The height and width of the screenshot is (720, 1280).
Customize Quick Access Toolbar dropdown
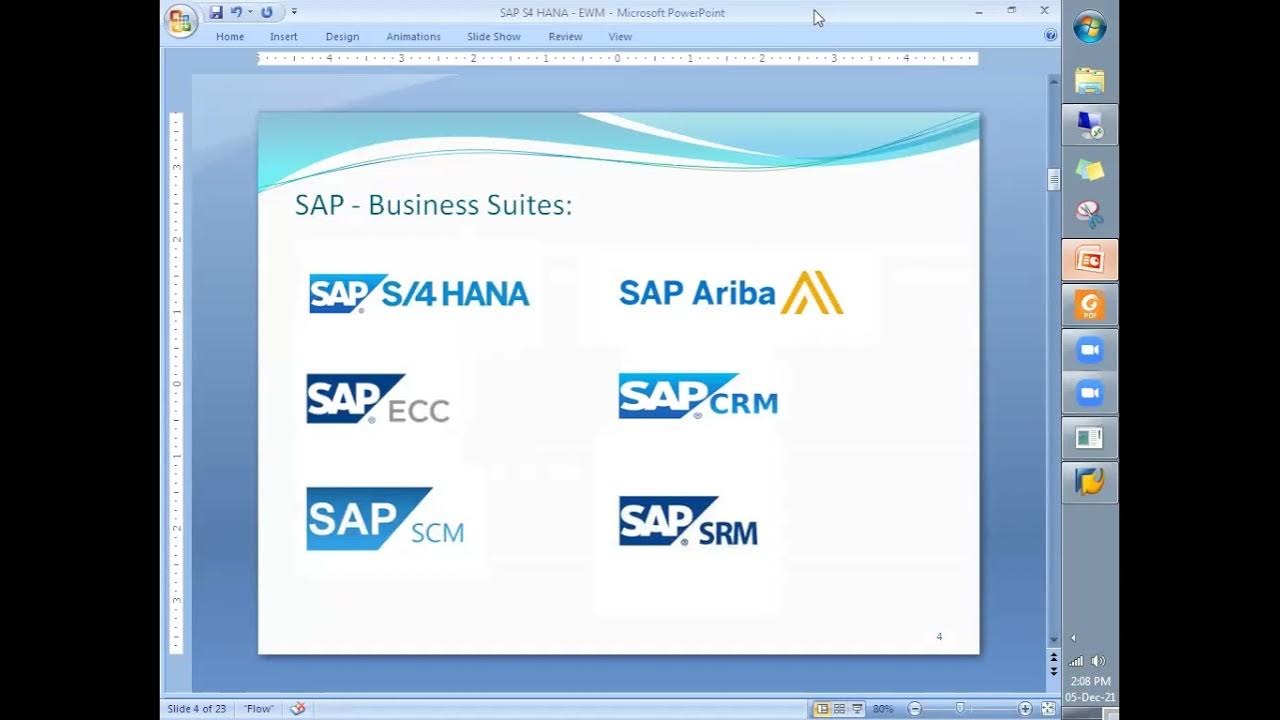[294, 12]
